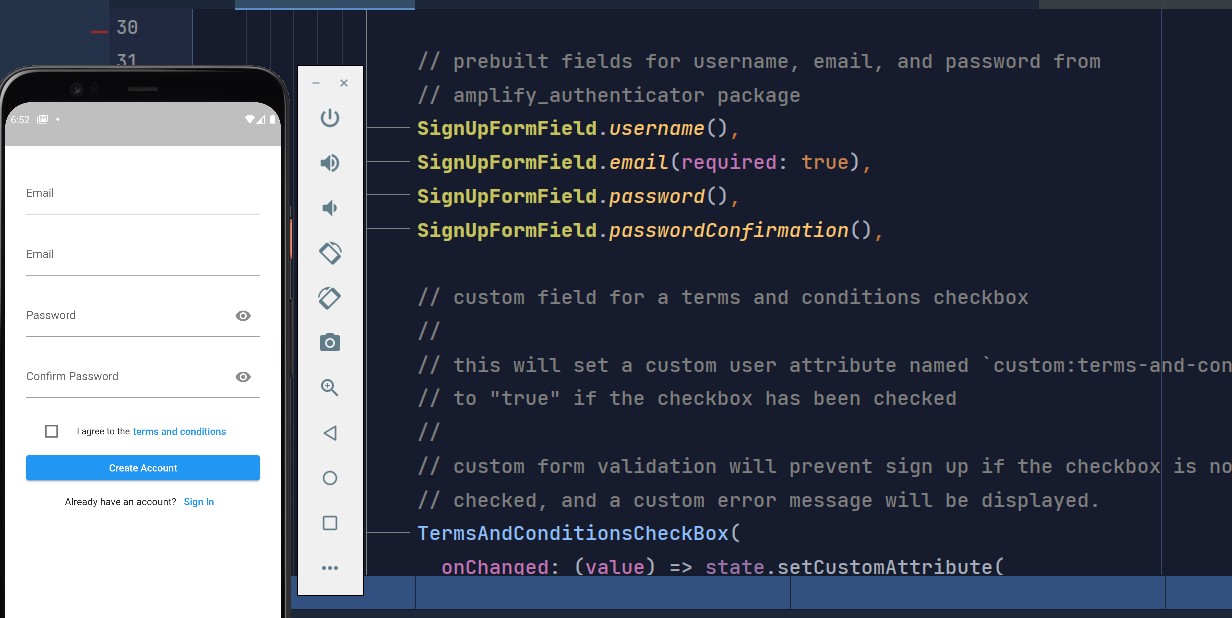Select the zoom tool in the emulator toolbar
The width and height of the screenshot is (1232, 618).
[329, 388]
